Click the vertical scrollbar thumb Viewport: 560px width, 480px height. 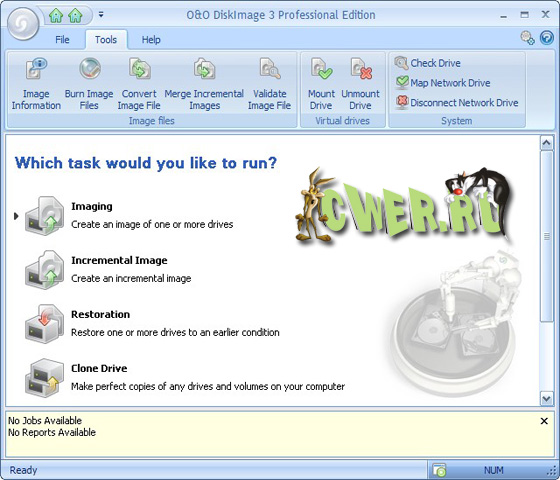(x=546, y=236)
